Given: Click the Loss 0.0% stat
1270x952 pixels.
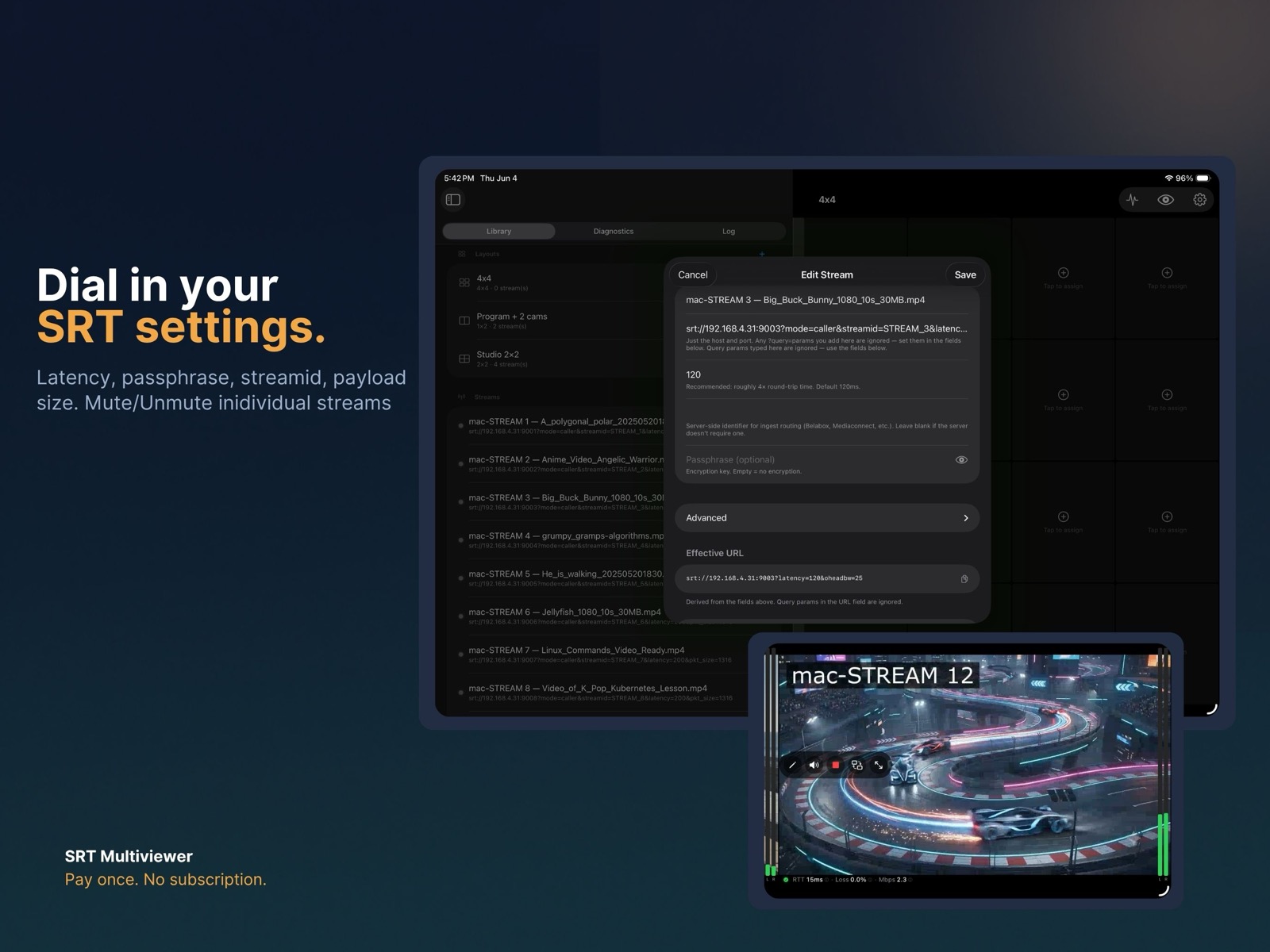Looking at the screenshot, I should pos(851,880).
